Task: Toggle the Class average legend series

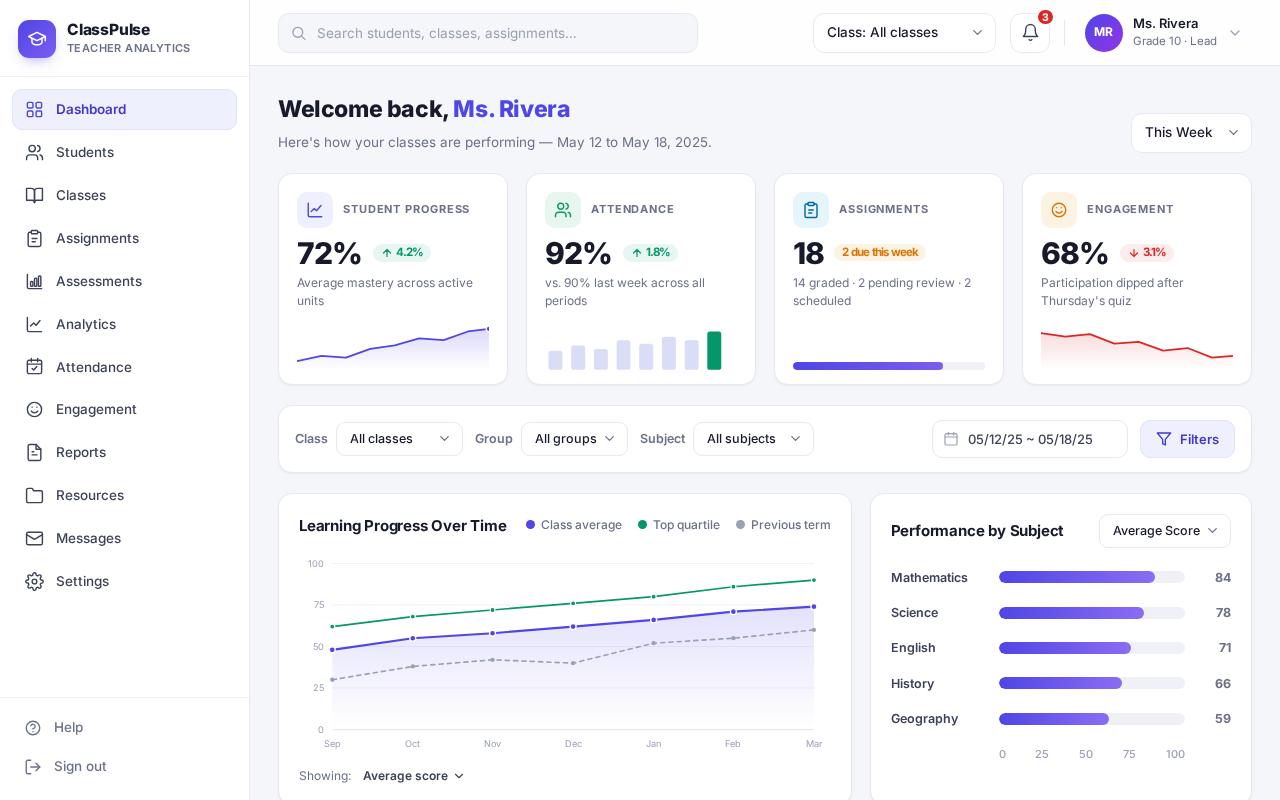Action: pyautogui.click(x=574, y=525)
